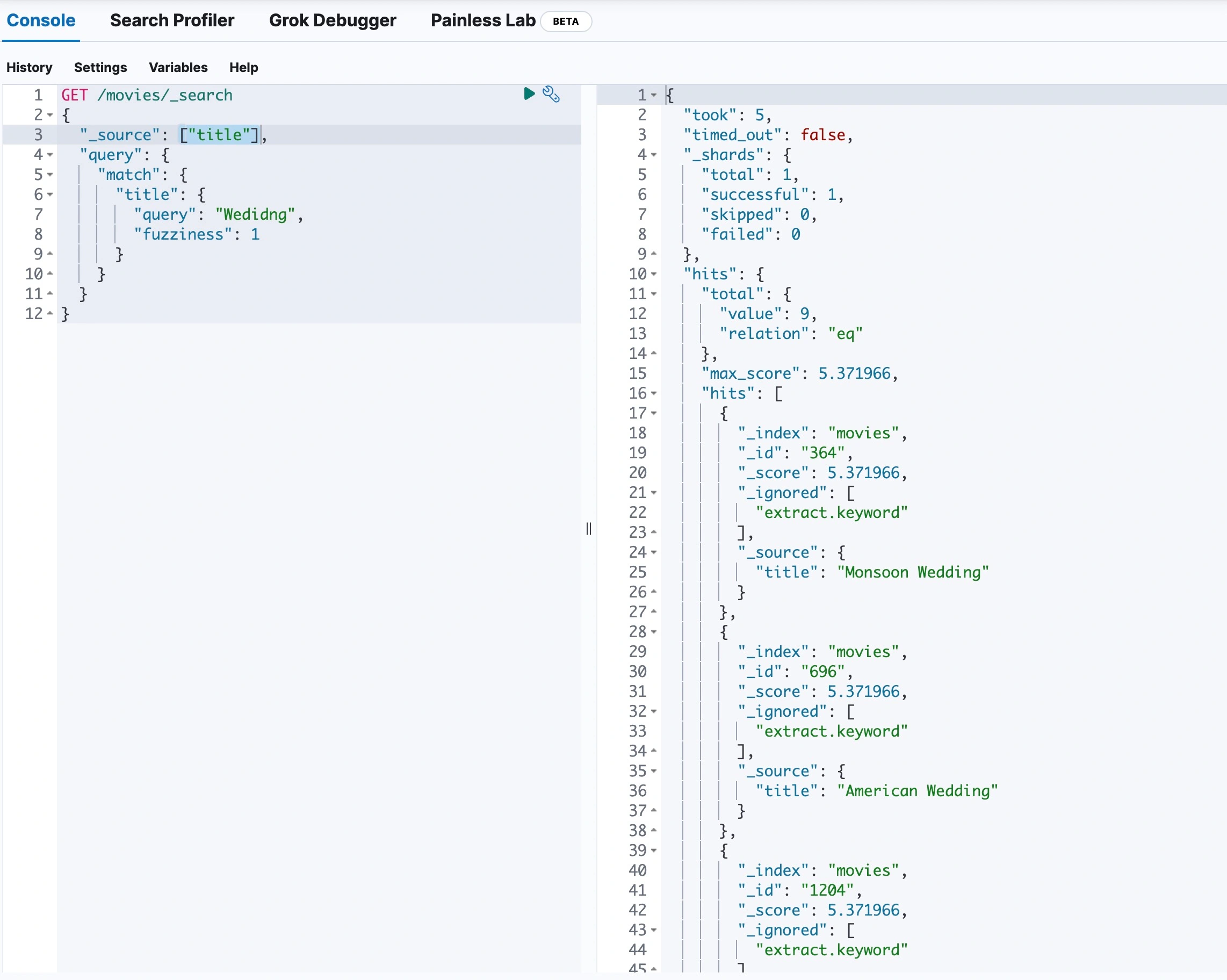Collapse the "match" block in request editor
Screen dimensions: 1227x980
(x=50, y=175)
